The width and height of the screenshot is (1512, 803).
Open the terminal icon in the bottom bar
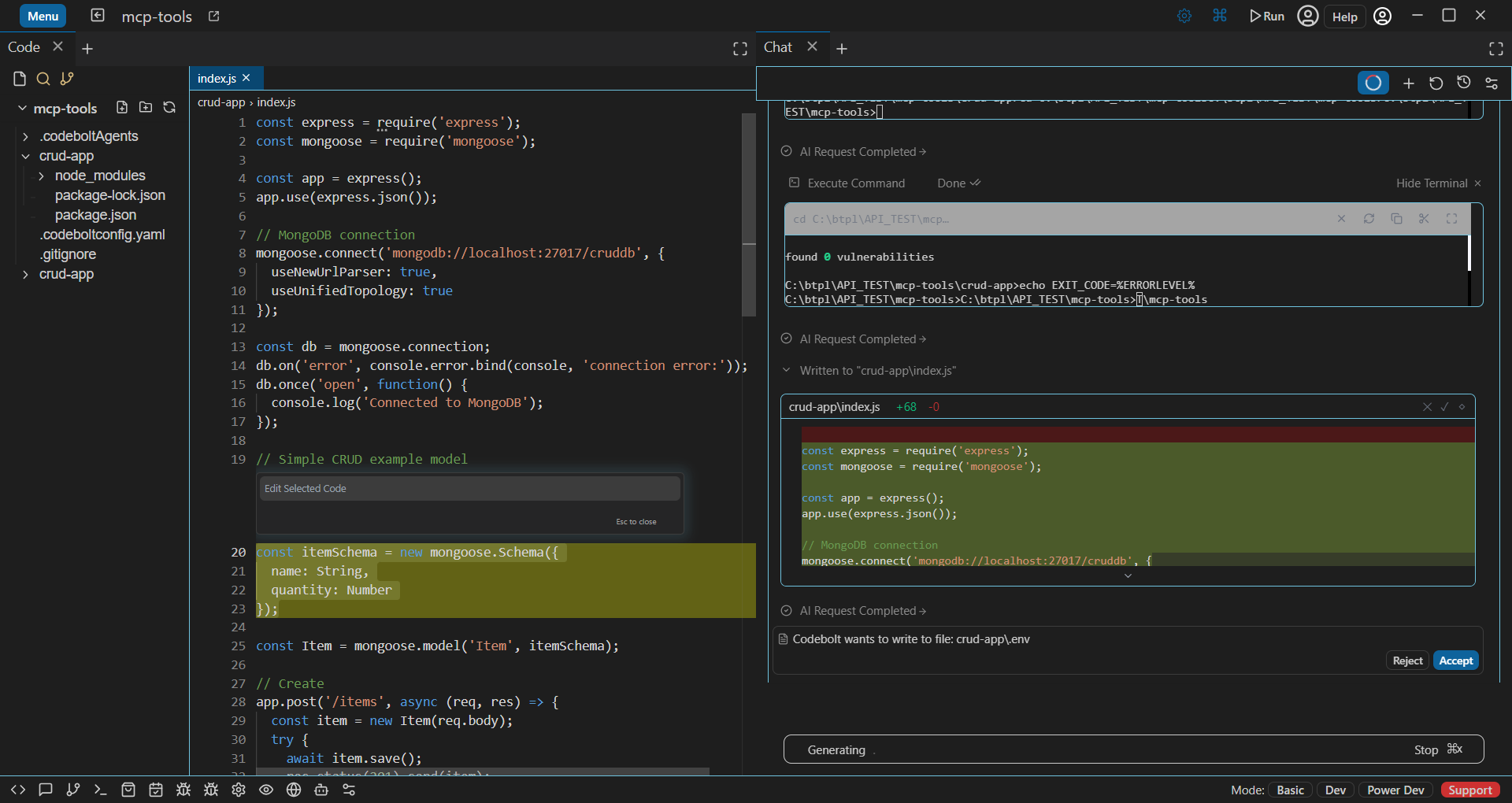[x=100, y=790]
